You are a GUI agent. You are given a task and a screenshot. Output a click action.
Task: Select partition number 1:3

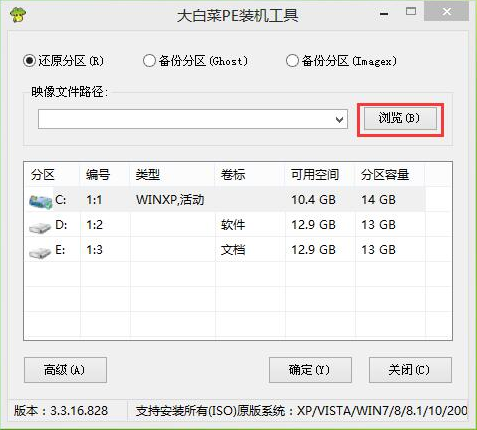[x=94, y=250]
